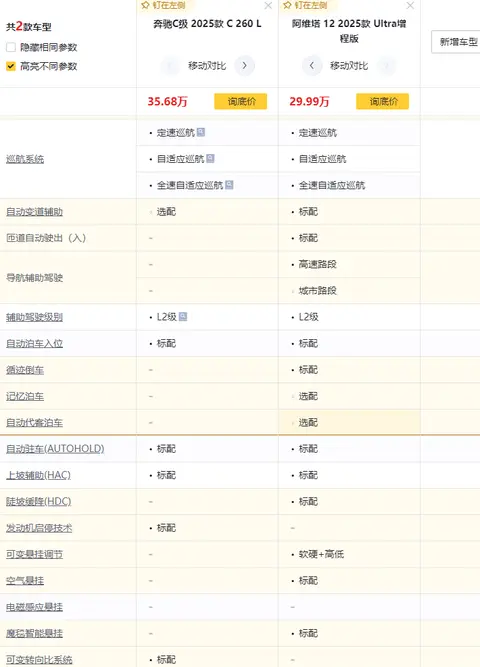The image size is (480, 667).
Task: Open 自动泊车入位 parameter link
Action: click(34, 344)
